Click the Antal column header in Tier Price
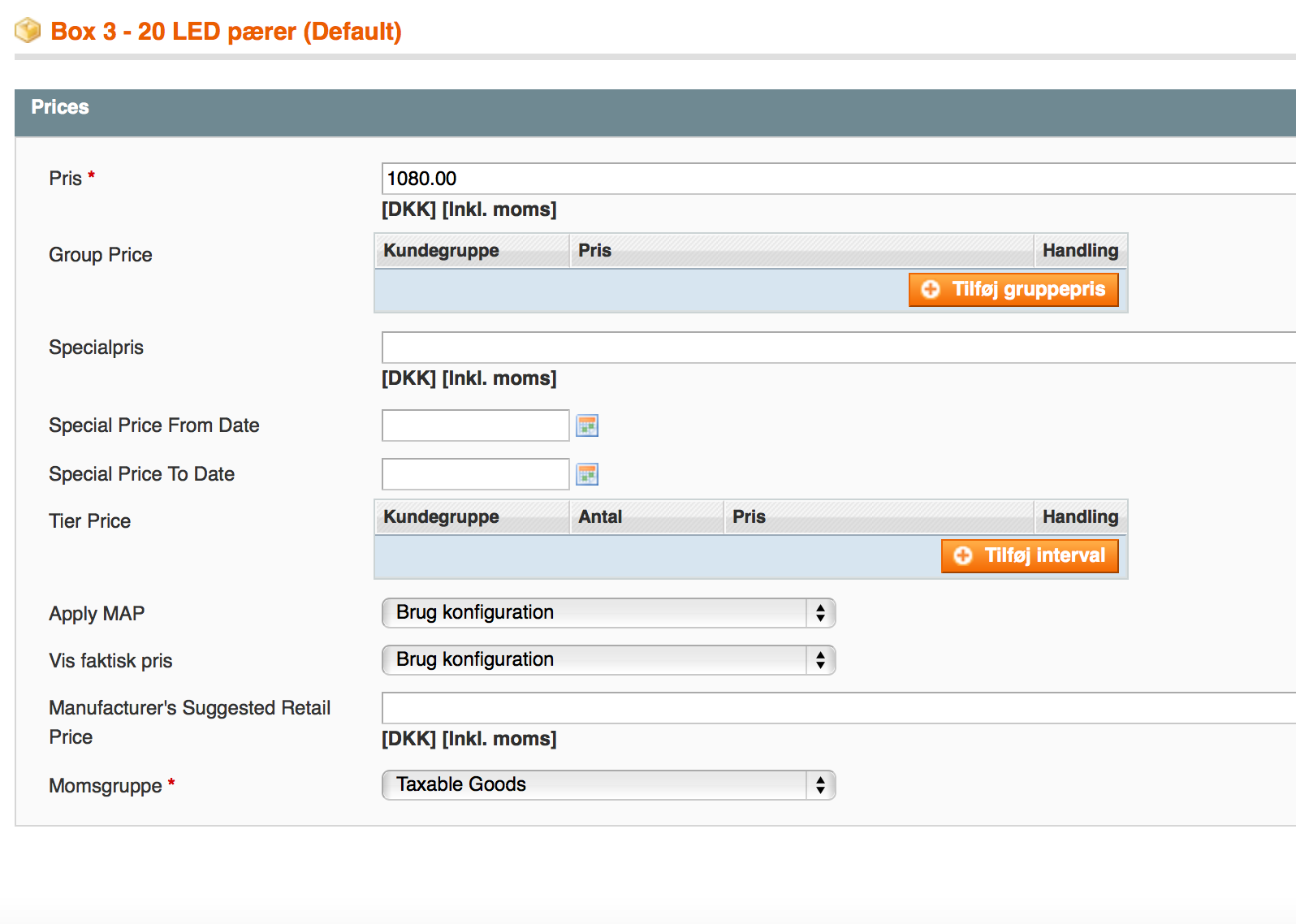The image size is (1296, 924). click(x=600, y=517)
